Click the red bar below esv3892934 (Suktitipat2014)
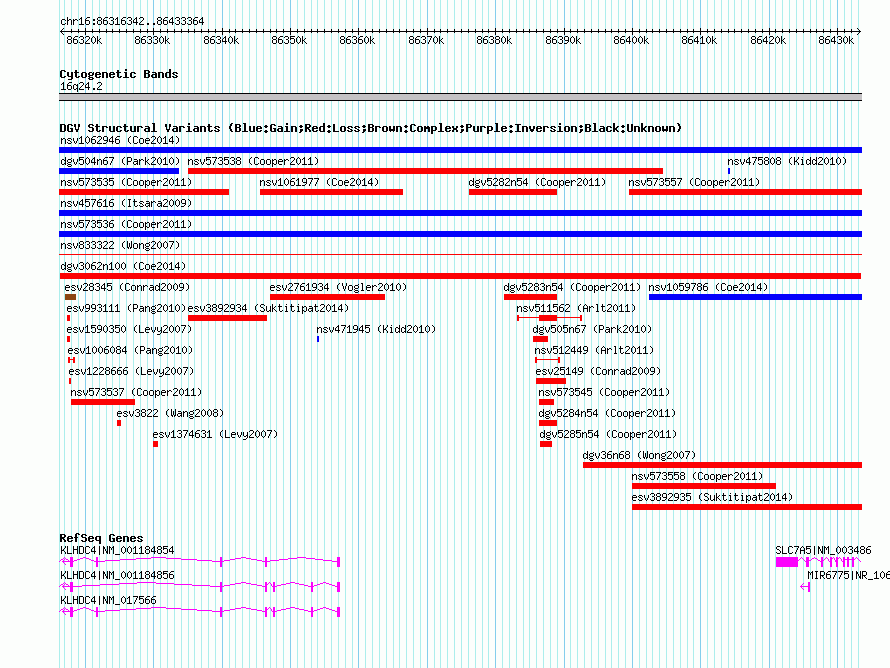This screenshot has width=890, height=668. point(227,318)
